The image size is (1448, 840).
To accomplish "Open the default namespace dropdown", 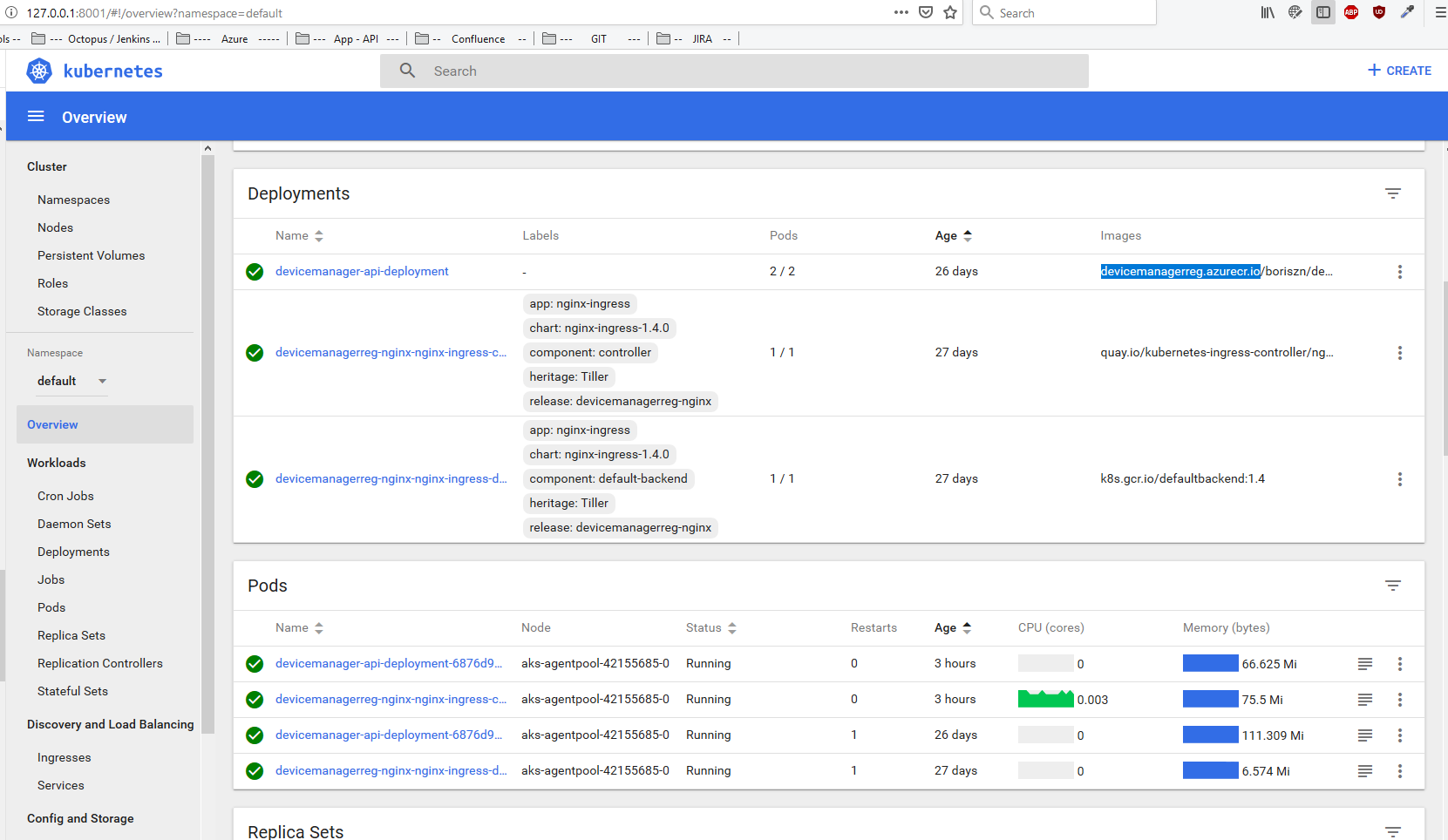I will (72, 381).
